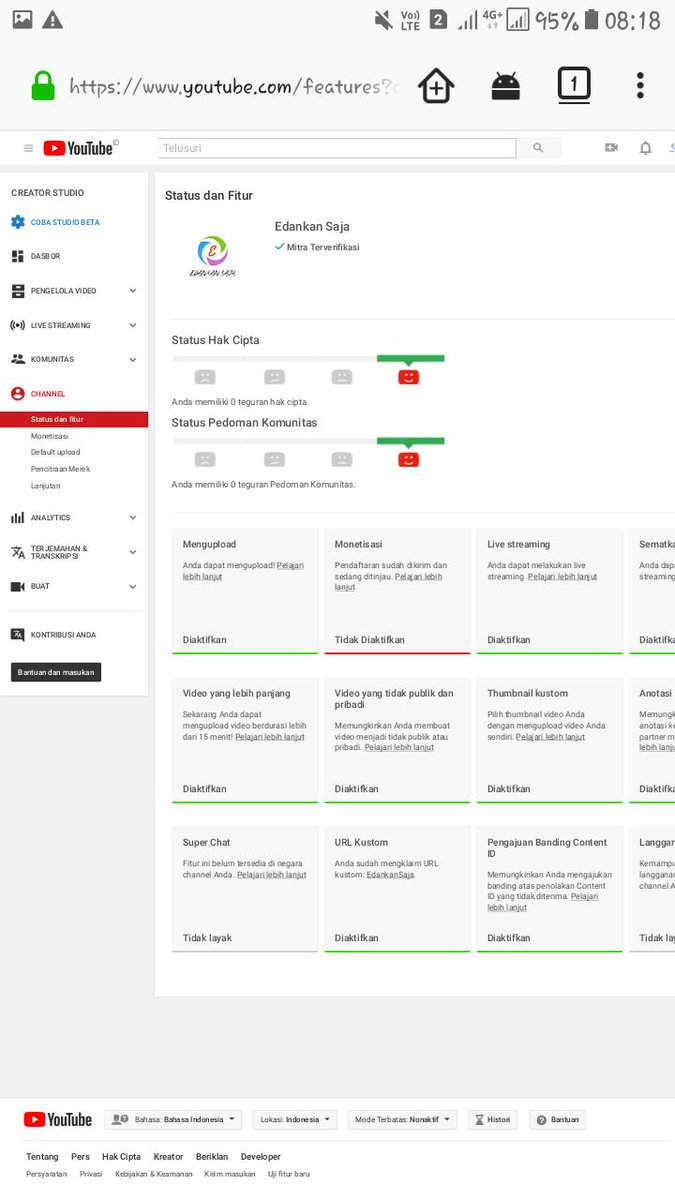Image resolution: width=675 pixels, height=1200 pixels.
Task: Click the Live Streaming broadcast icon
Action: point(17,325)
